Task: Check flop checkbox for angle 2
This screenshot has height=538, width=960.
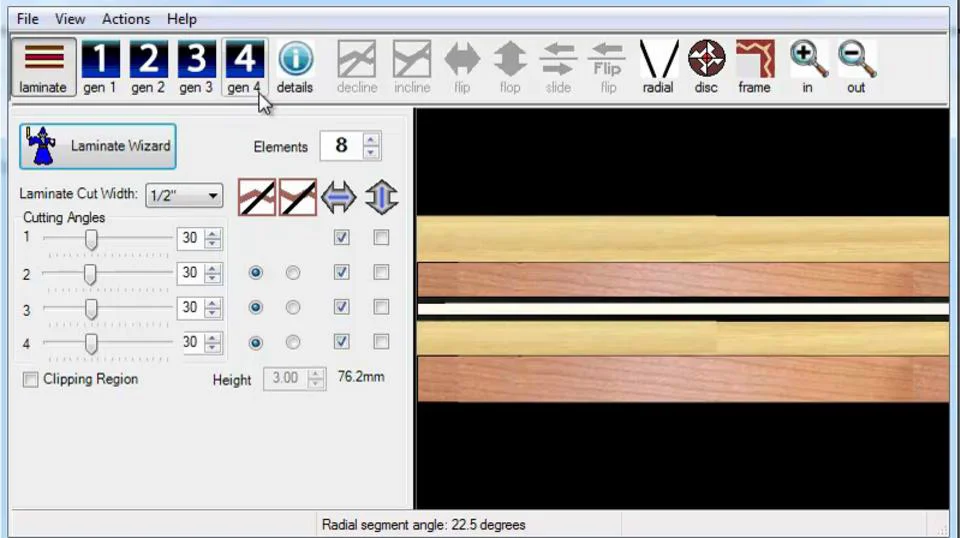Action: tap(381, 272)
